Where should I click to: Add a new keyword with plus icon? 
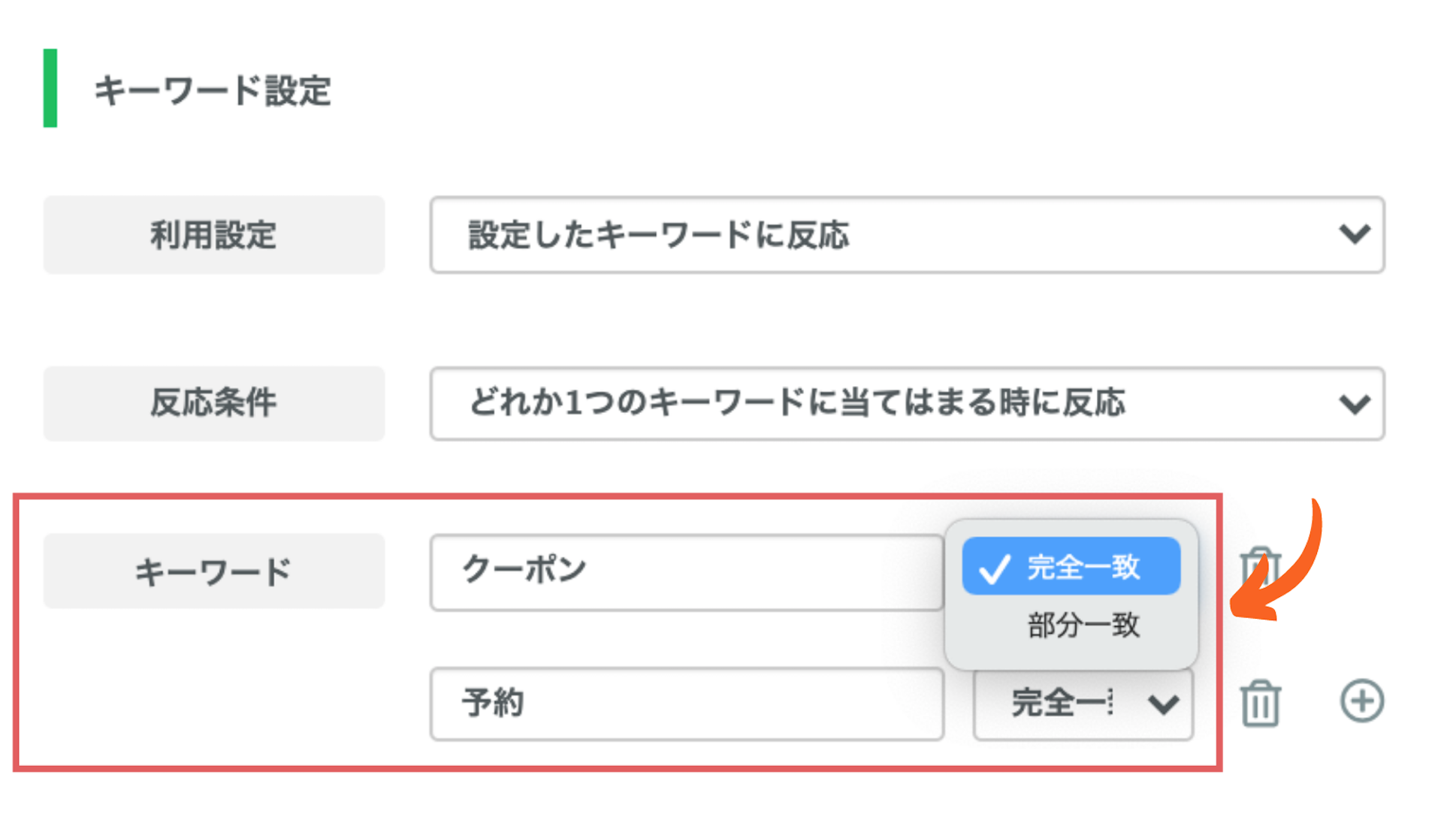pyautogui.click(x=1361, y=701)
